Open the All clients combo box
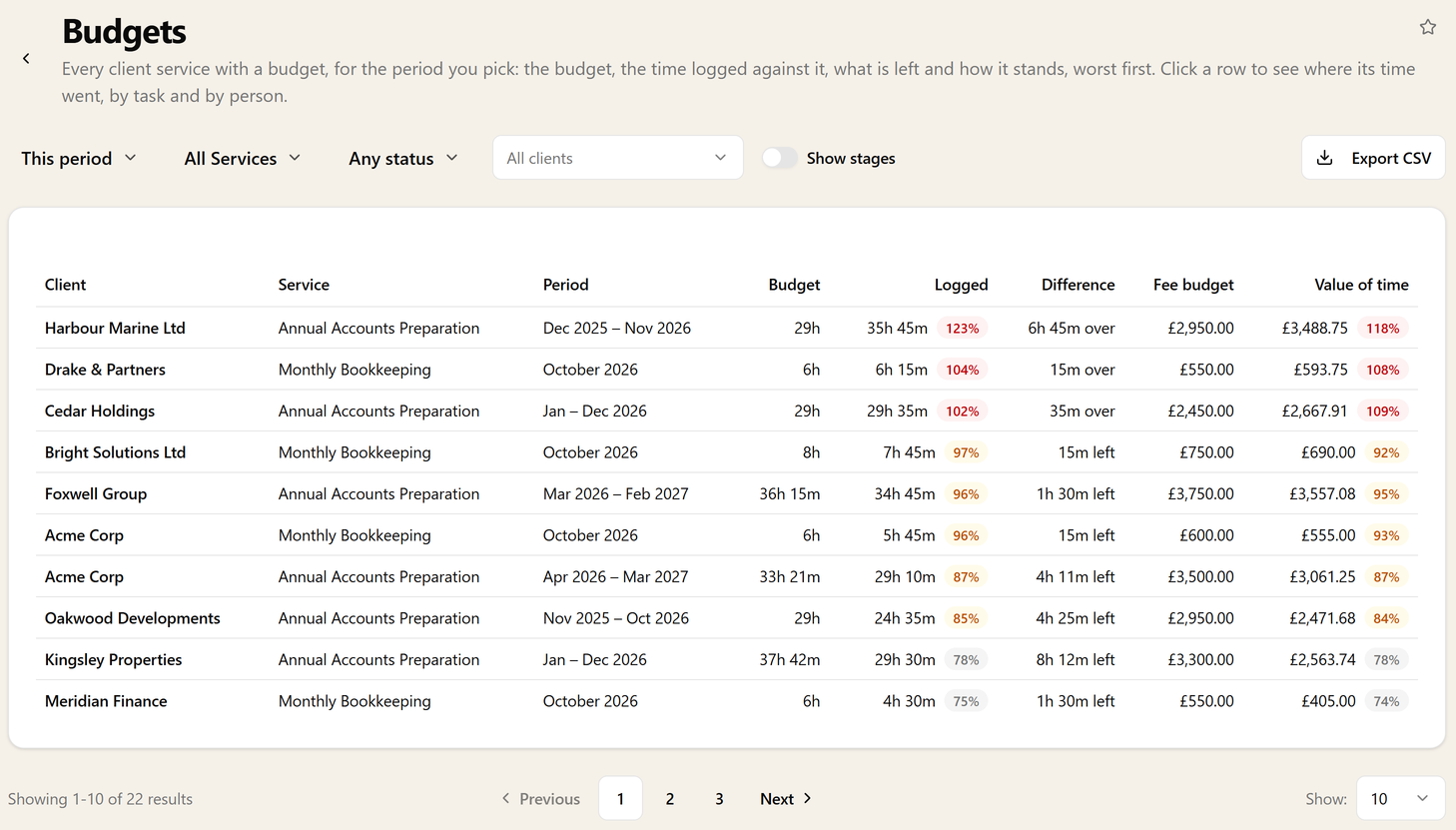Viewport: 1456px width, 830px height. click(x=617, y=158)
